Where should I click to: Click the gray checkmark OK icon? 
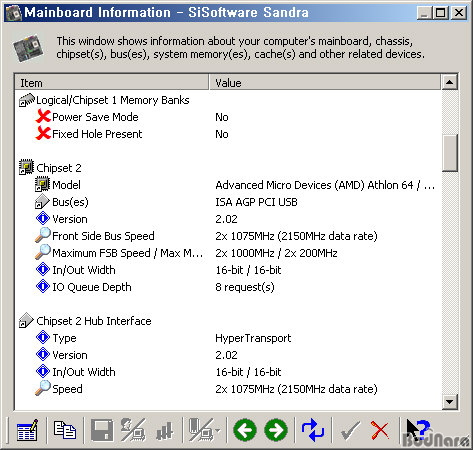pos(350,431)
